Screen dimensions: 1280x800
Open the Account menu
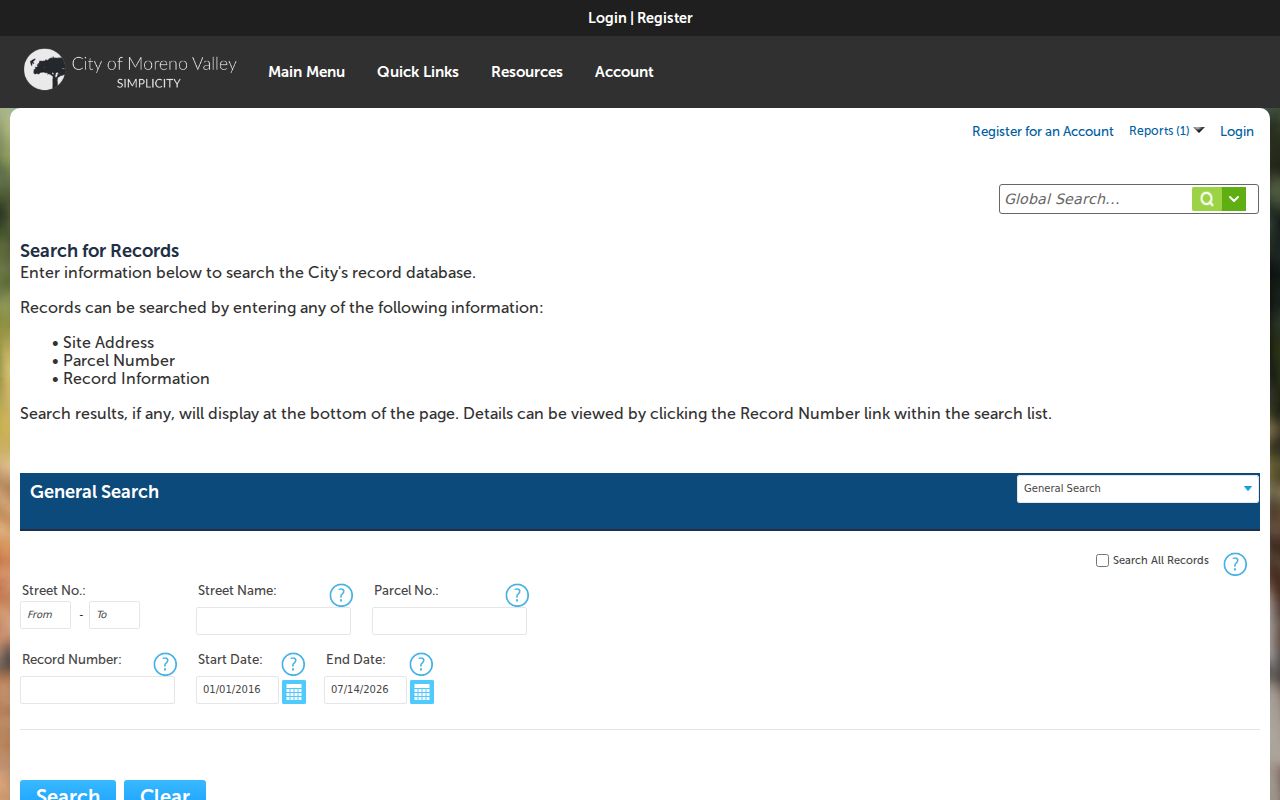click(624, 72)
